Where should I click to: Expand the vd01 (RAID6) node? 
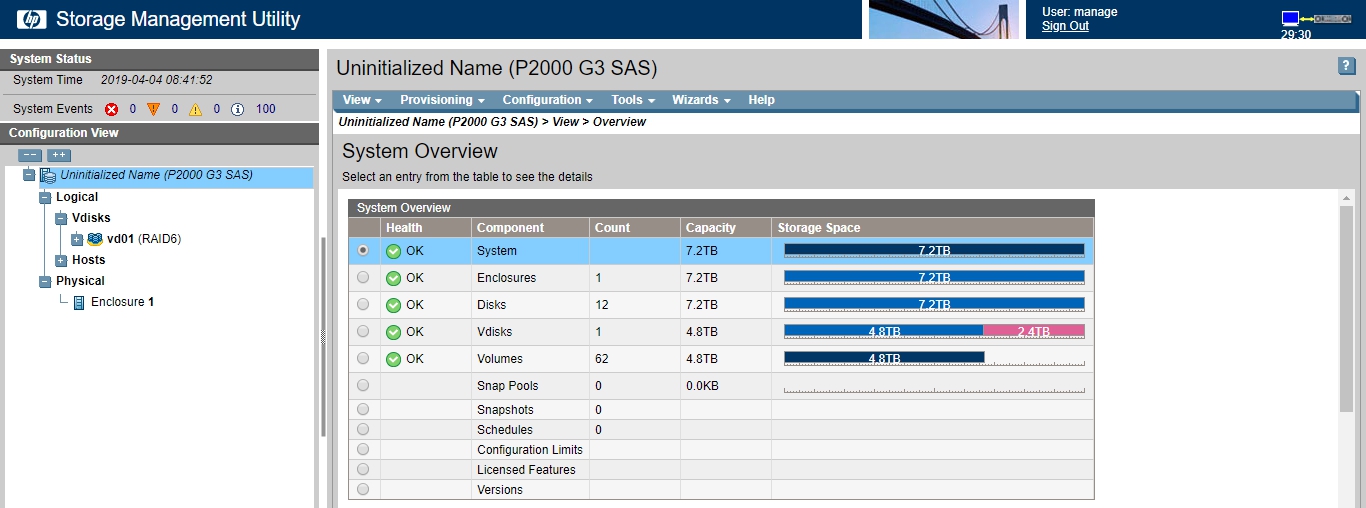point(77,239)
